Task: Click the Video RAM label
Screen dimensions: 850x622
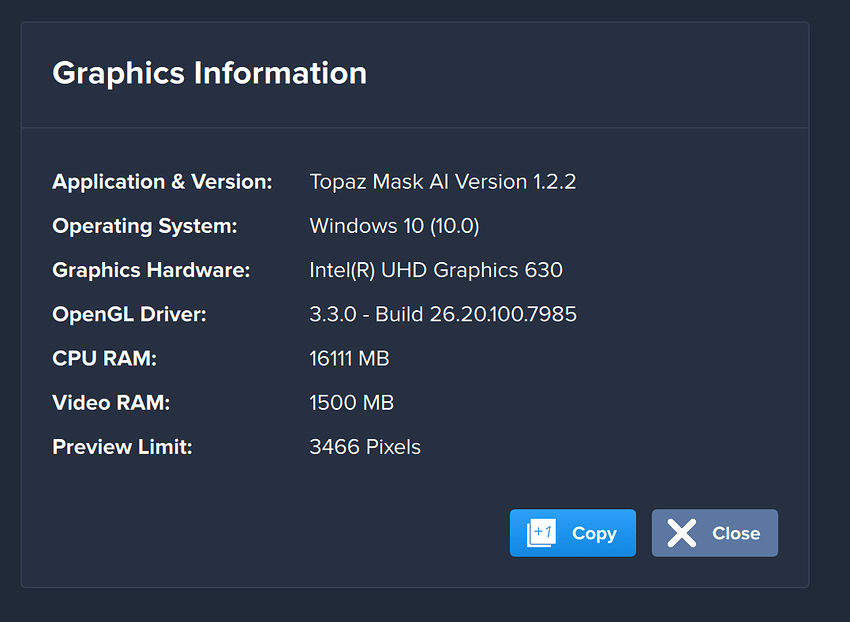Action: click(111, 403)
